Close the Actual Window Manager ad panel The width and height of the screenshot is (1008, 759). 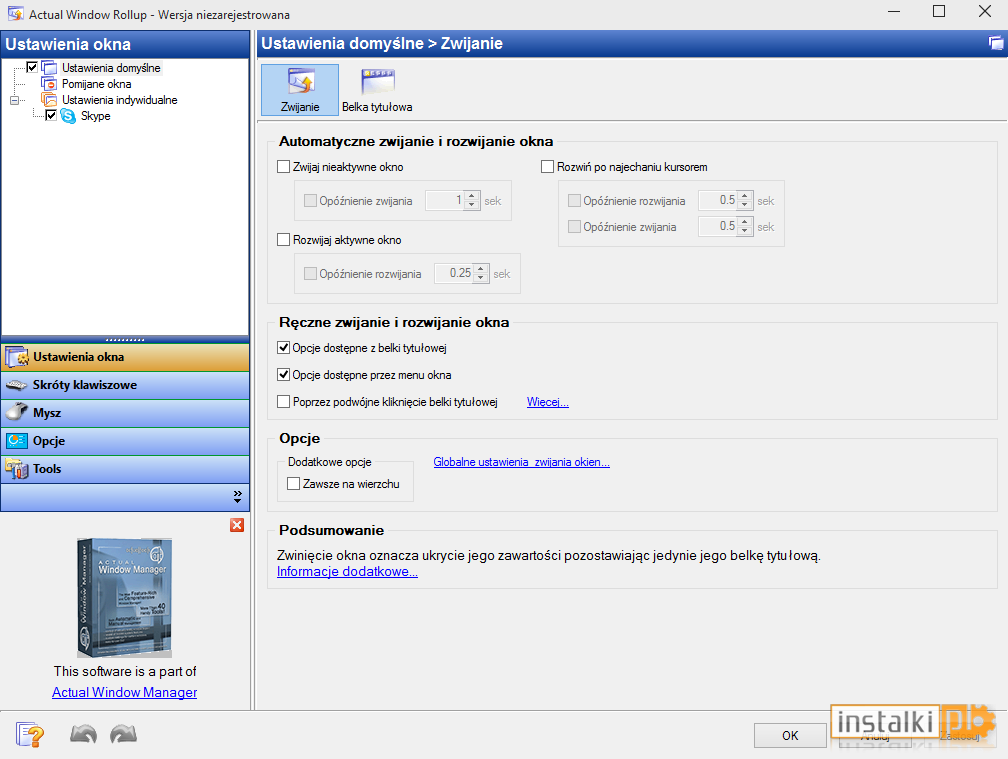coord(237,525)
